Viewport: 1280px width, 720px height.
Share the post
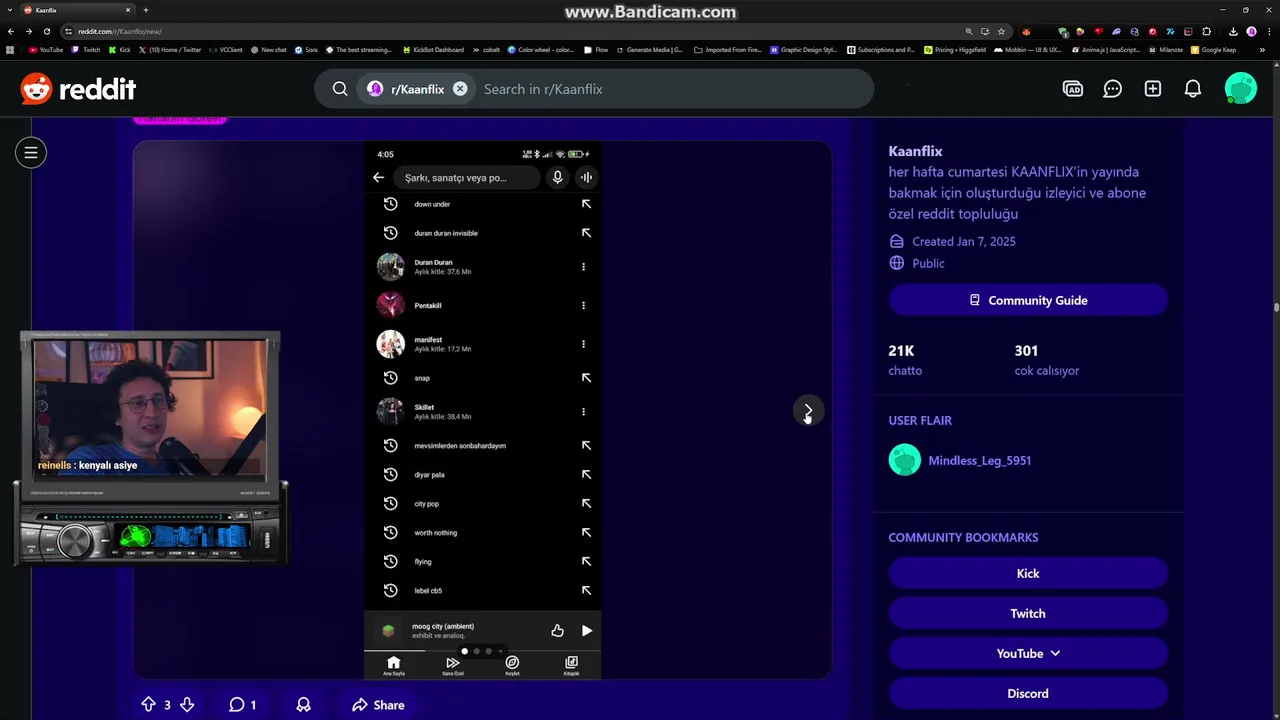378,705
